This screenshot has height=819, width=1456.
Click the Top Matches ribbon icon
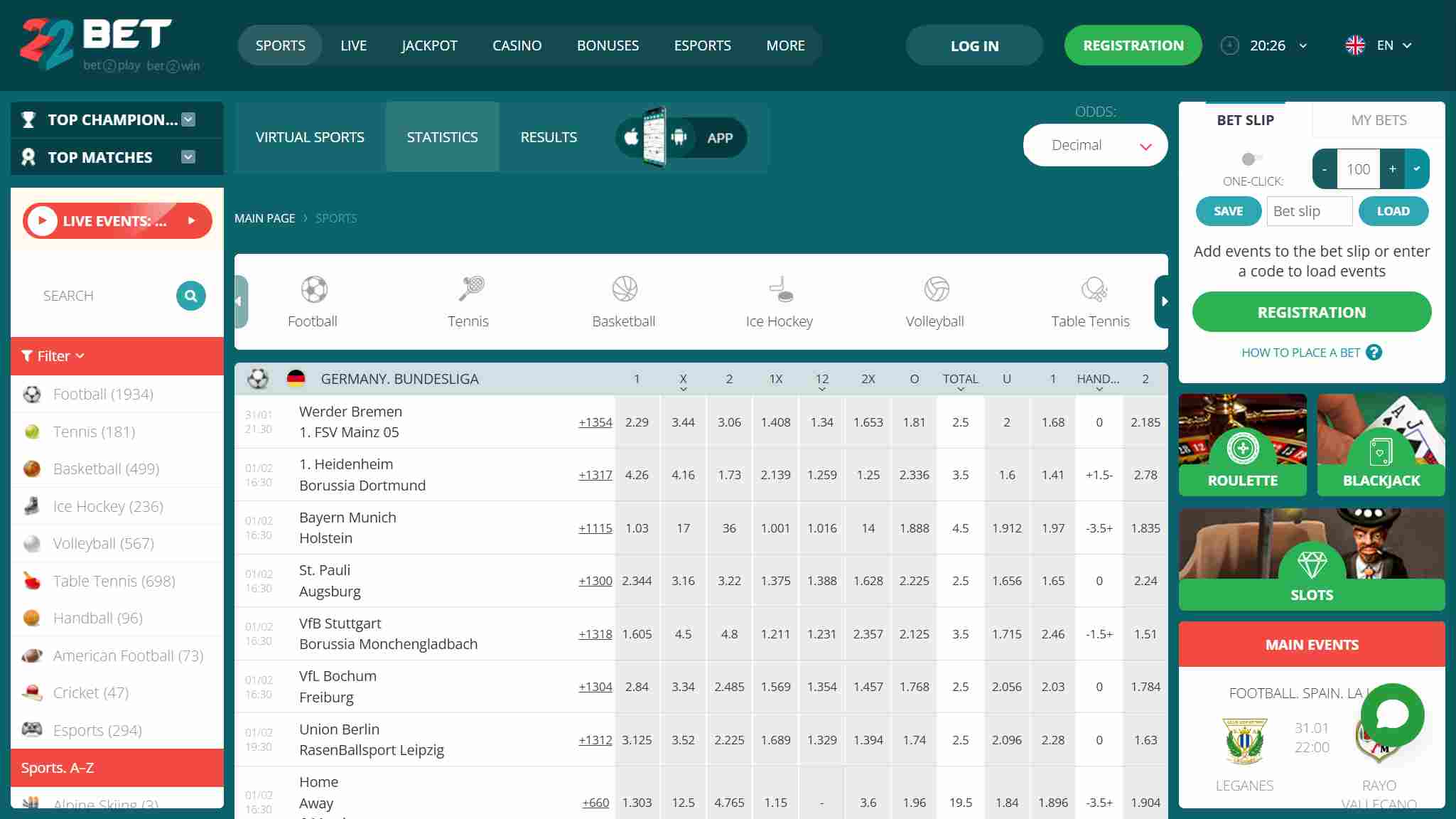click(x=28, y=157)
